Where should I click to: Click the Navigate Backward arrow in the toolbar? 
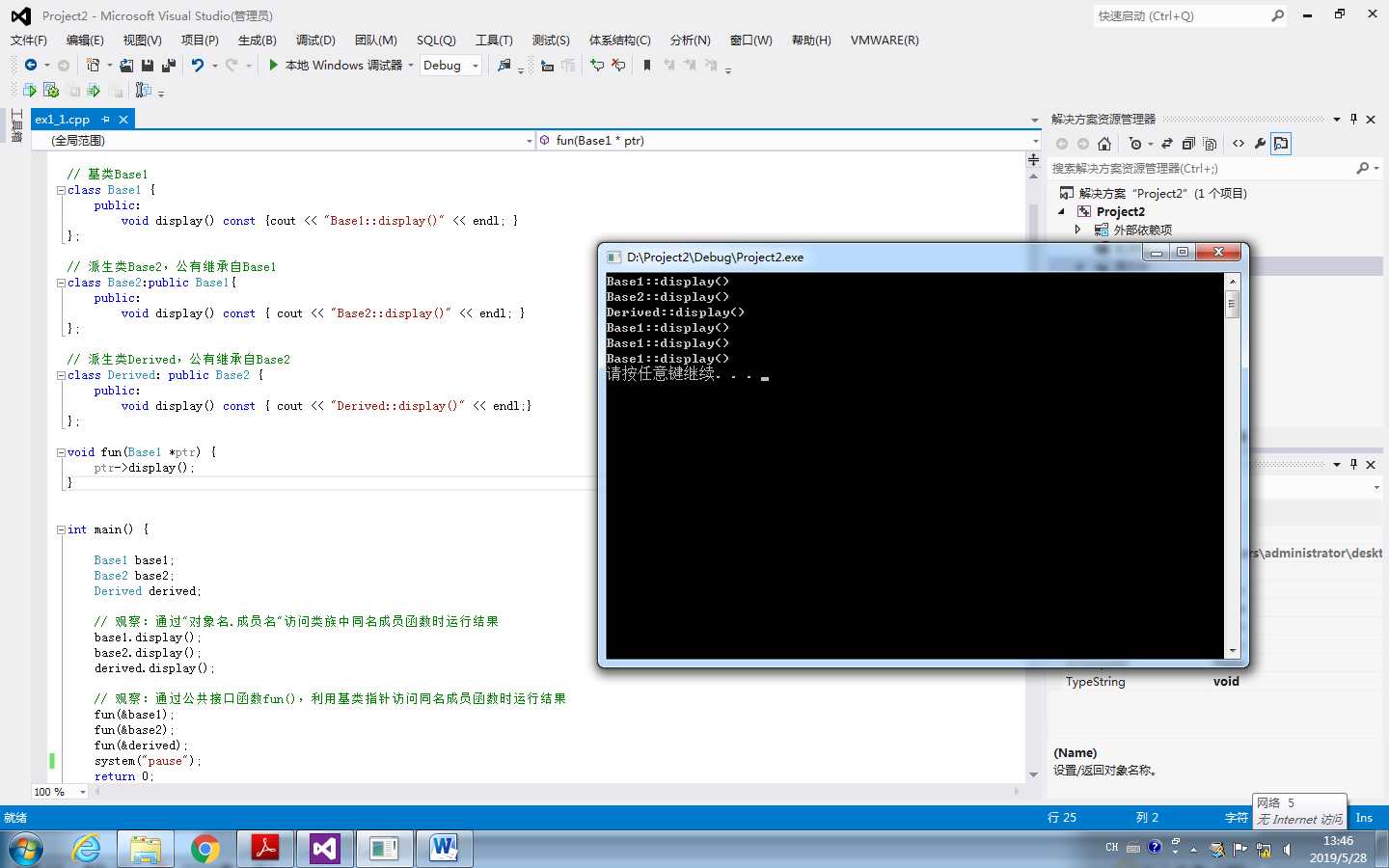point(31,65)
